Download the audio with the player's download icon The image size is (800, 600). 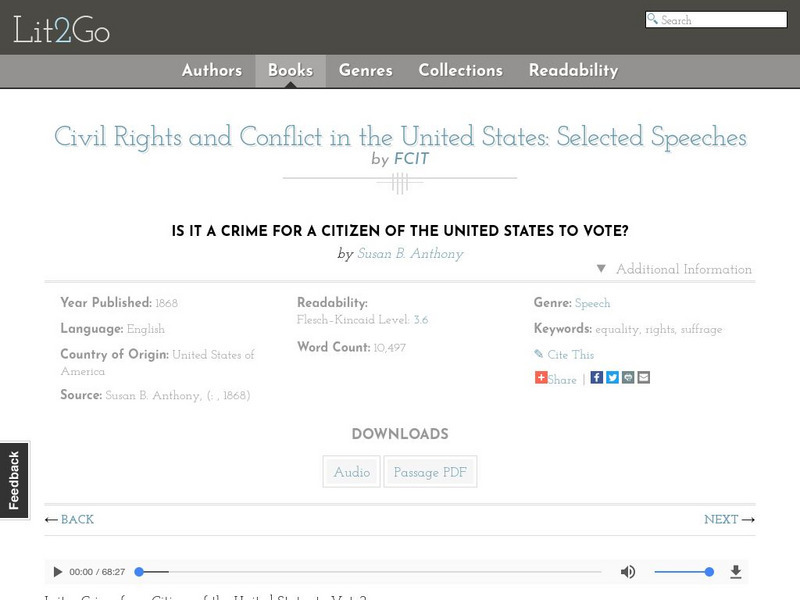coord(736,572)
